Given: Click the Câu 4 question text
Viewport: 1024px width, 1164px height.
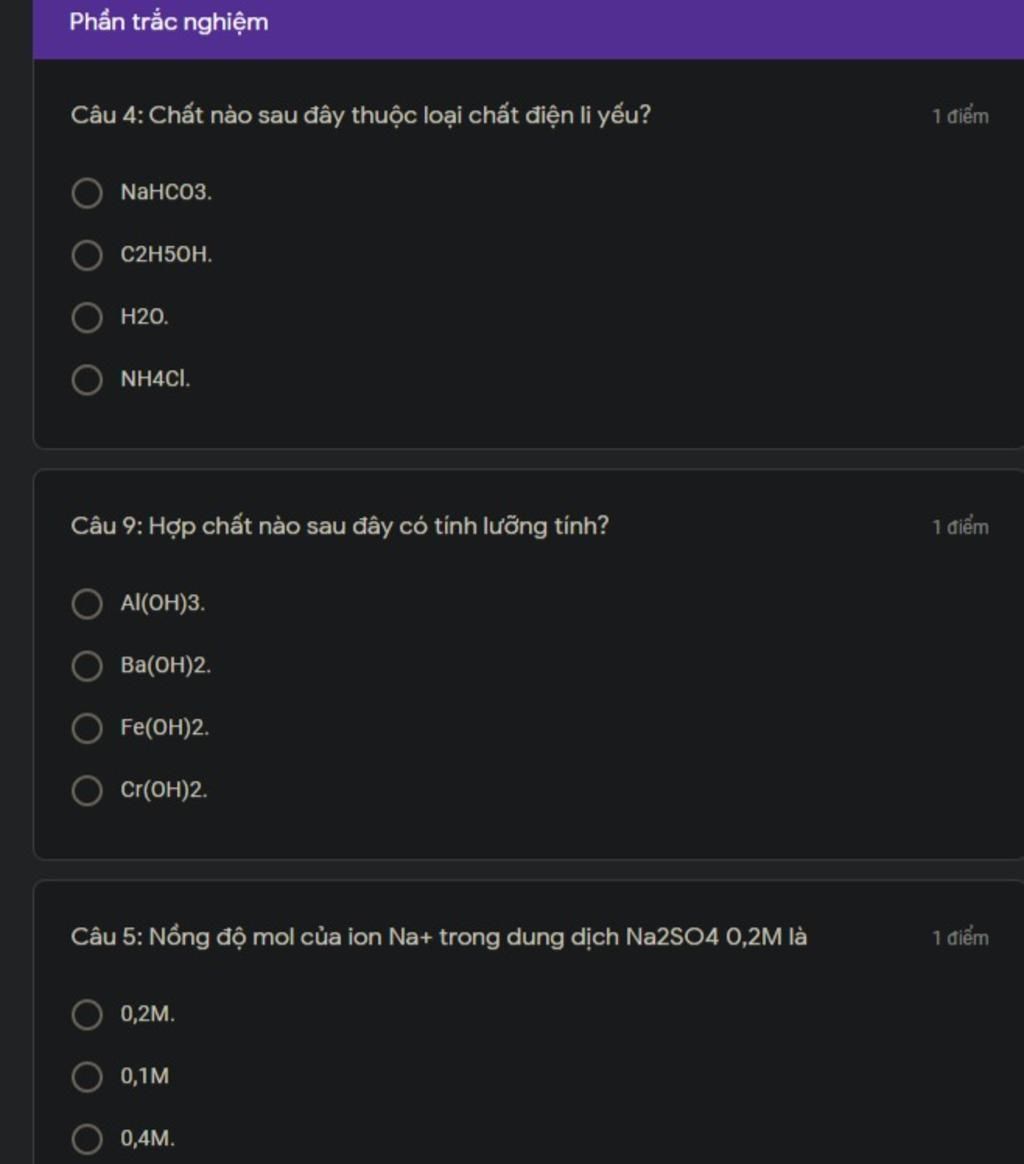Looking at the screenshot, I should pyautogui.click(x=361, y=115).
